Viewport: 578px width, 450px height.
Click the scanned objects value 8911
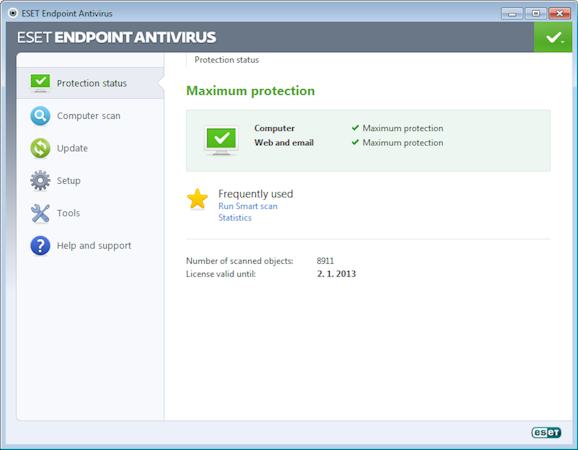coord(325,261)
